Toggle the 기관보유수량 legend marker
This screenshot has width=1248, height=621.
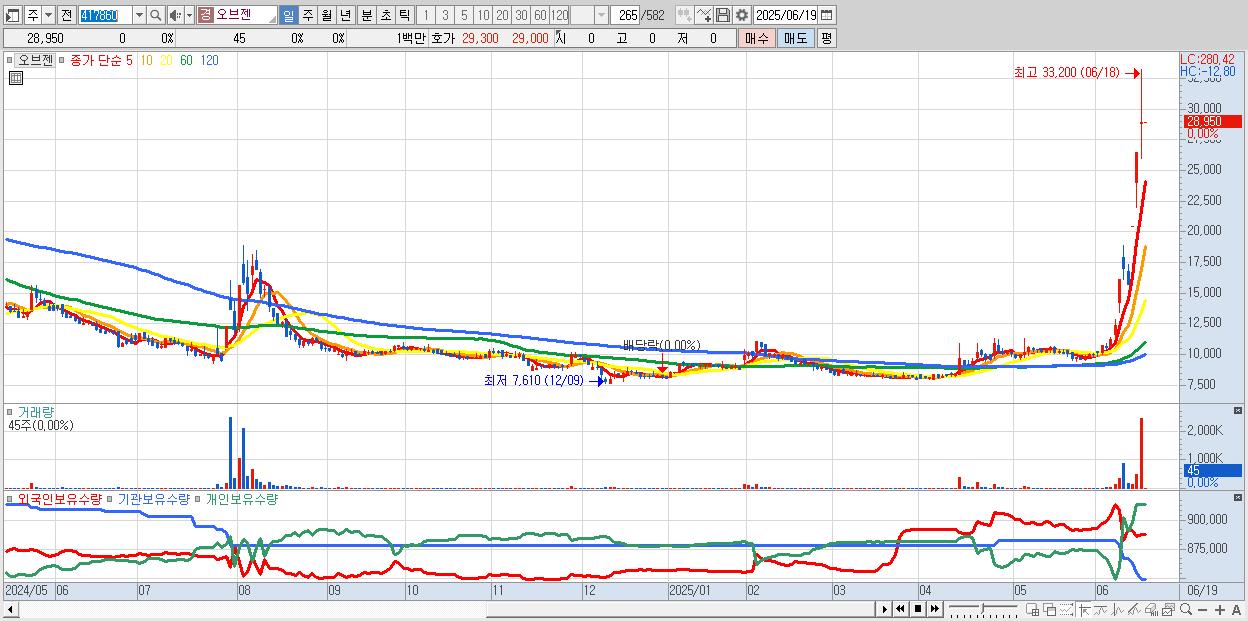[111, 498]
